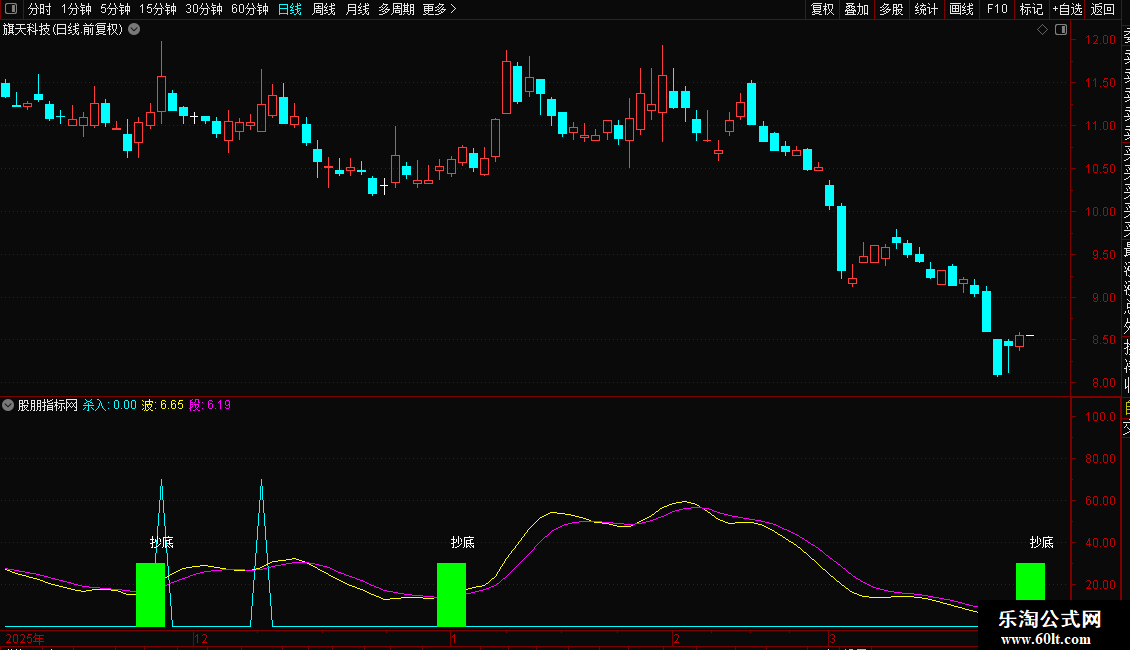Click the 60.00 indicator axis label
Viewport: 1130px width, 650px height.
click(x=1100, y=501)
